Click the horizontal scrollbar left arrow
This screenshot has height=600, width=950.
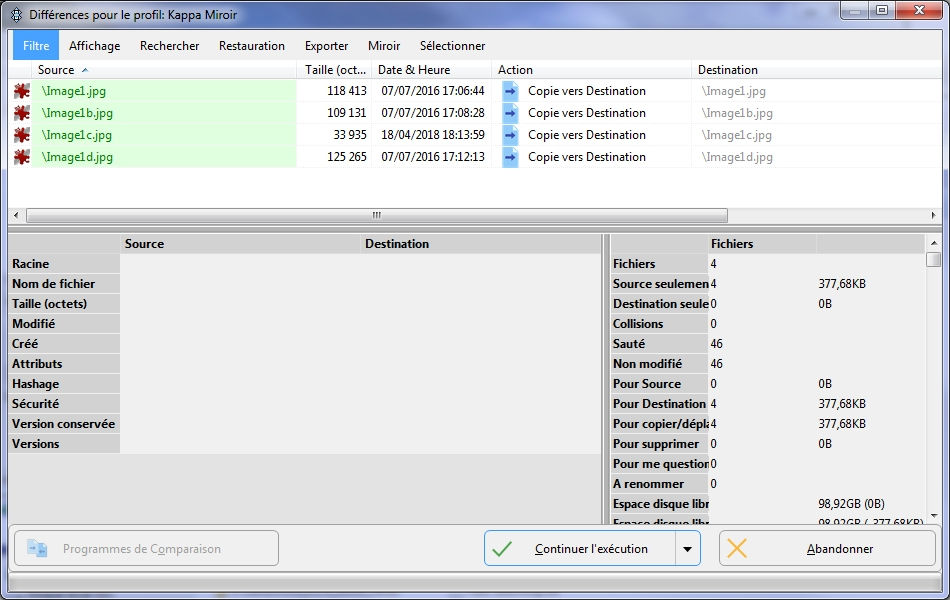(x=16, y=215)
